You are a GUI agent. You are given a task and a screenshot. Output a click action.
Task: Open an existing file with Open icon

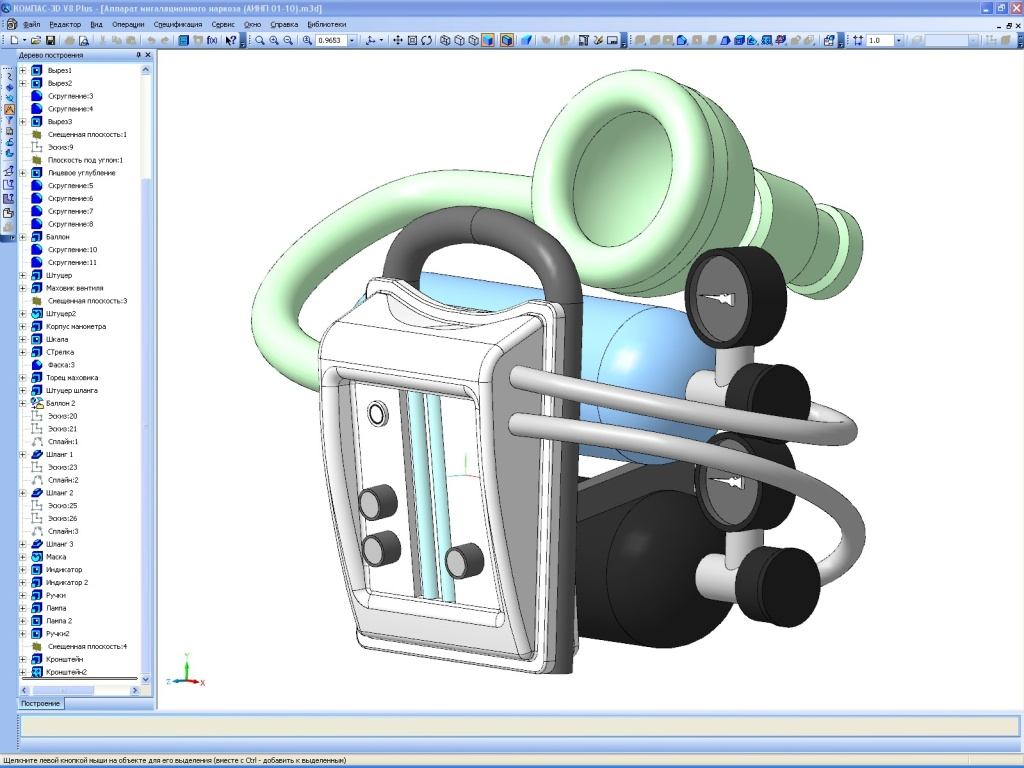33,41
